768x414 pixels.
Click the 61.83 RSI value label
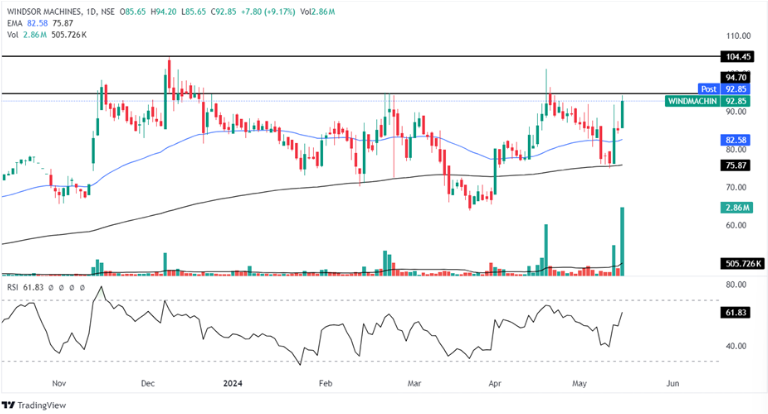point(737,313)
